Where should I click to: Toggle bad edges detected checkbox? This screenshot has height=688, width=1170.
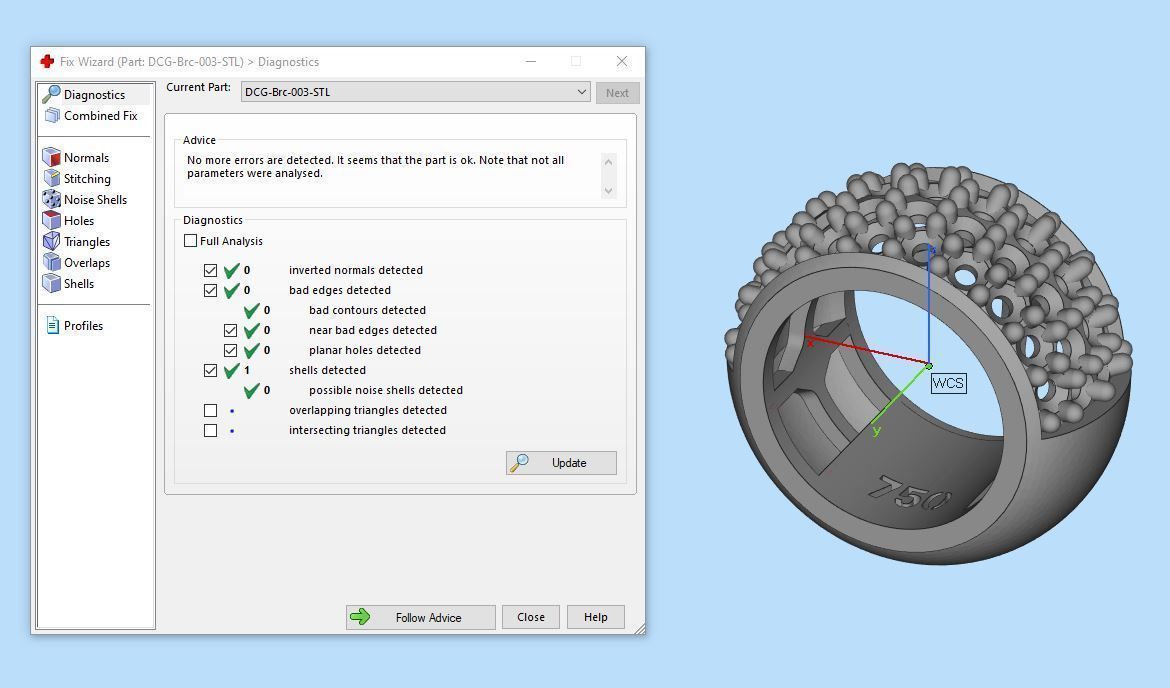[x=210, y=290]
